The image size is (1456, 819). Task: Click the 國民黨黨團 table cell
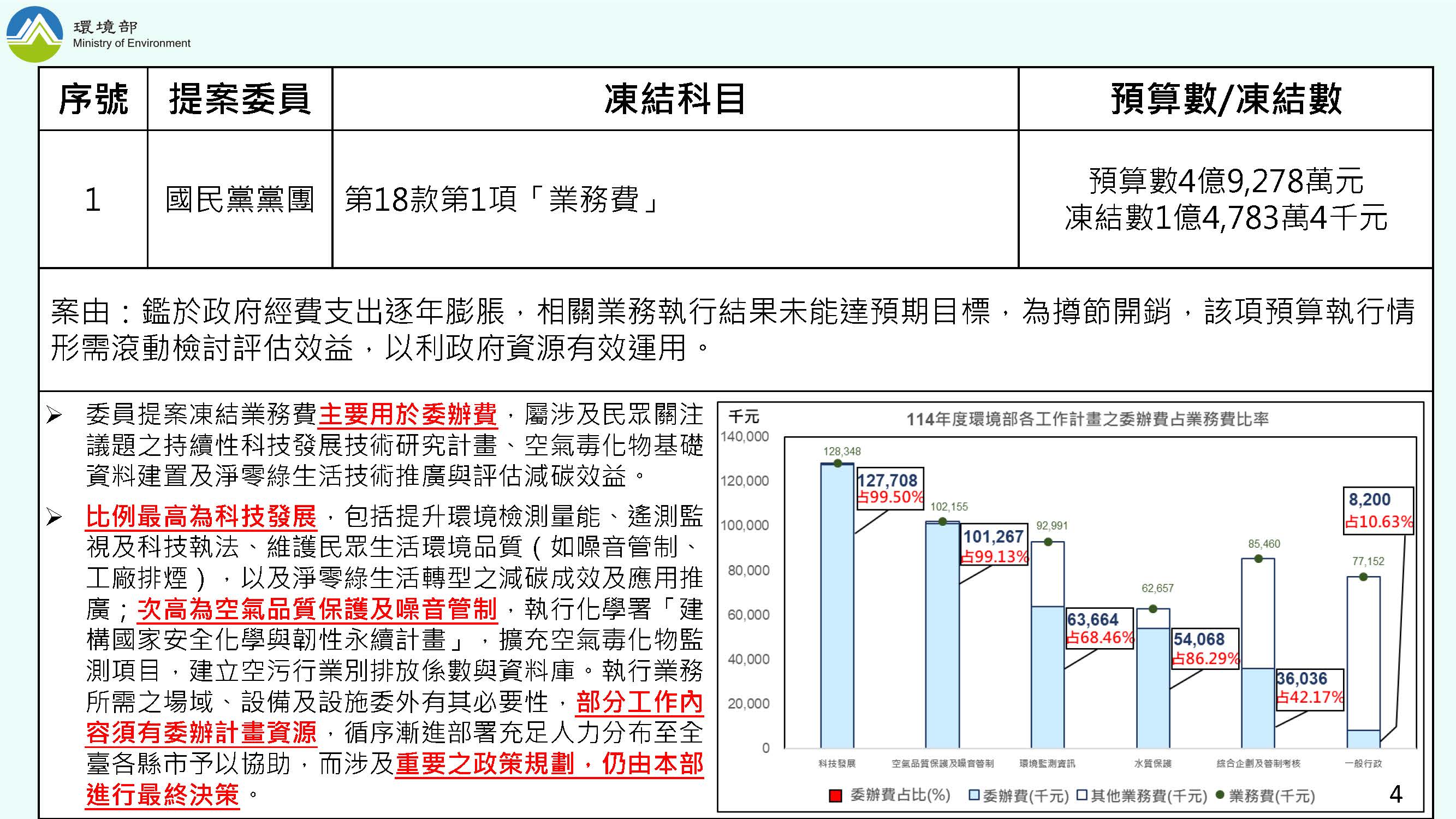point(240,199)
